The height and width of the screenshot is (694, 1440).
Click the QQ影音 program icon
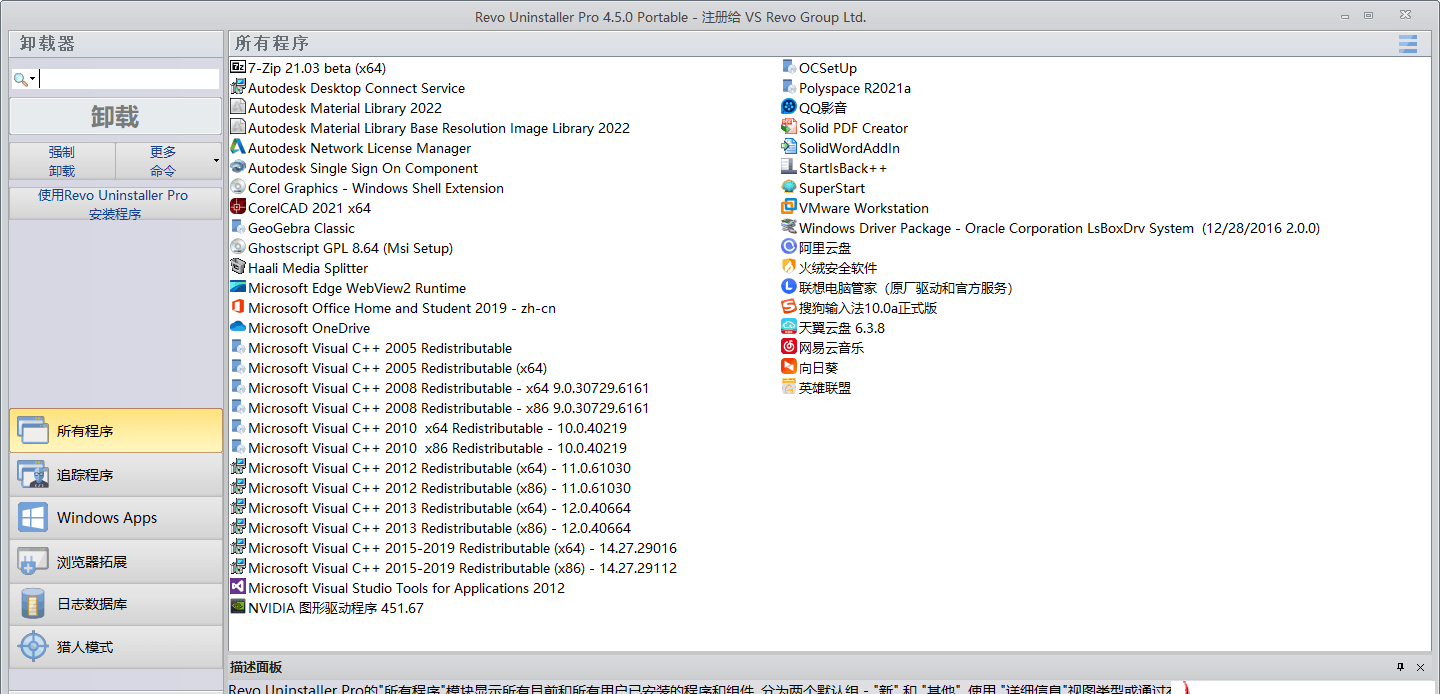pyautogui.click(x=789, y=108)
